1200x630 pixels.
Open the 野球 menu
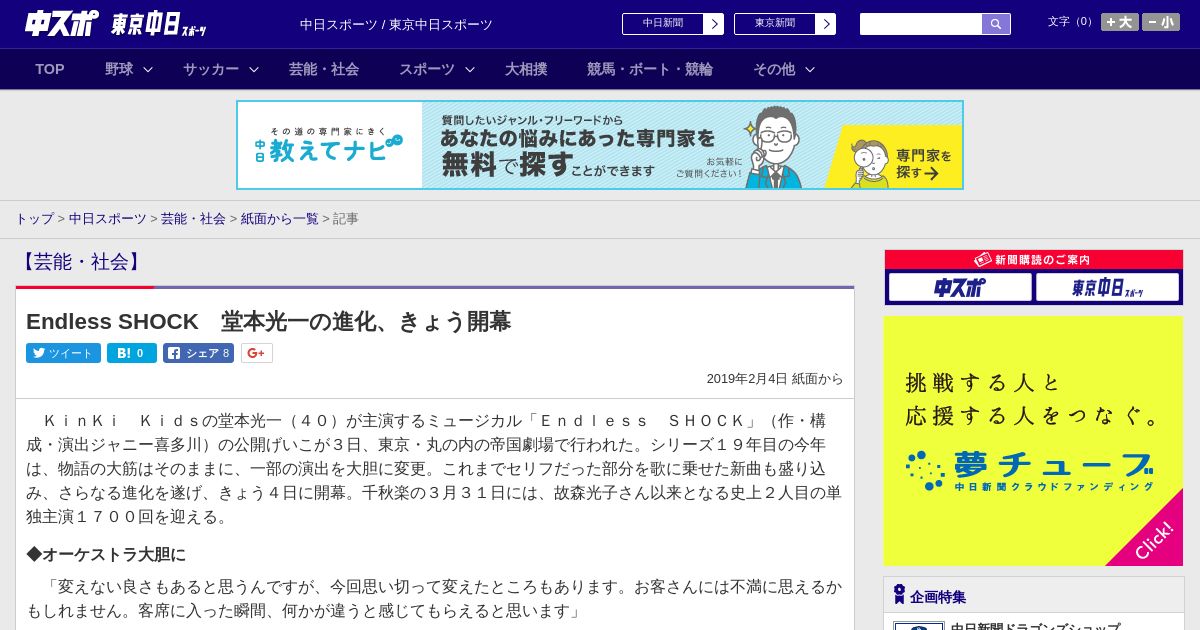coord(119,69)
